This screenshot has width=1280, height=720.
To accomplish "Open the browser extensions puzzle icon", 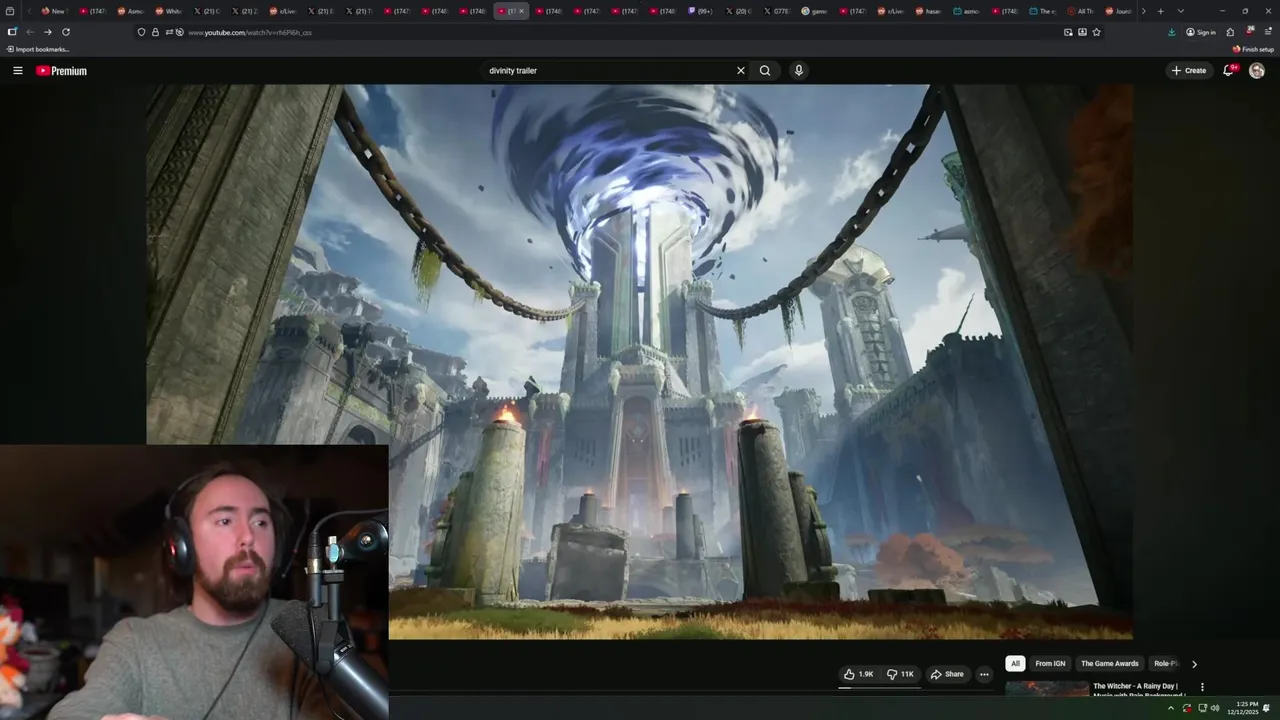I will pos(1230,32).
